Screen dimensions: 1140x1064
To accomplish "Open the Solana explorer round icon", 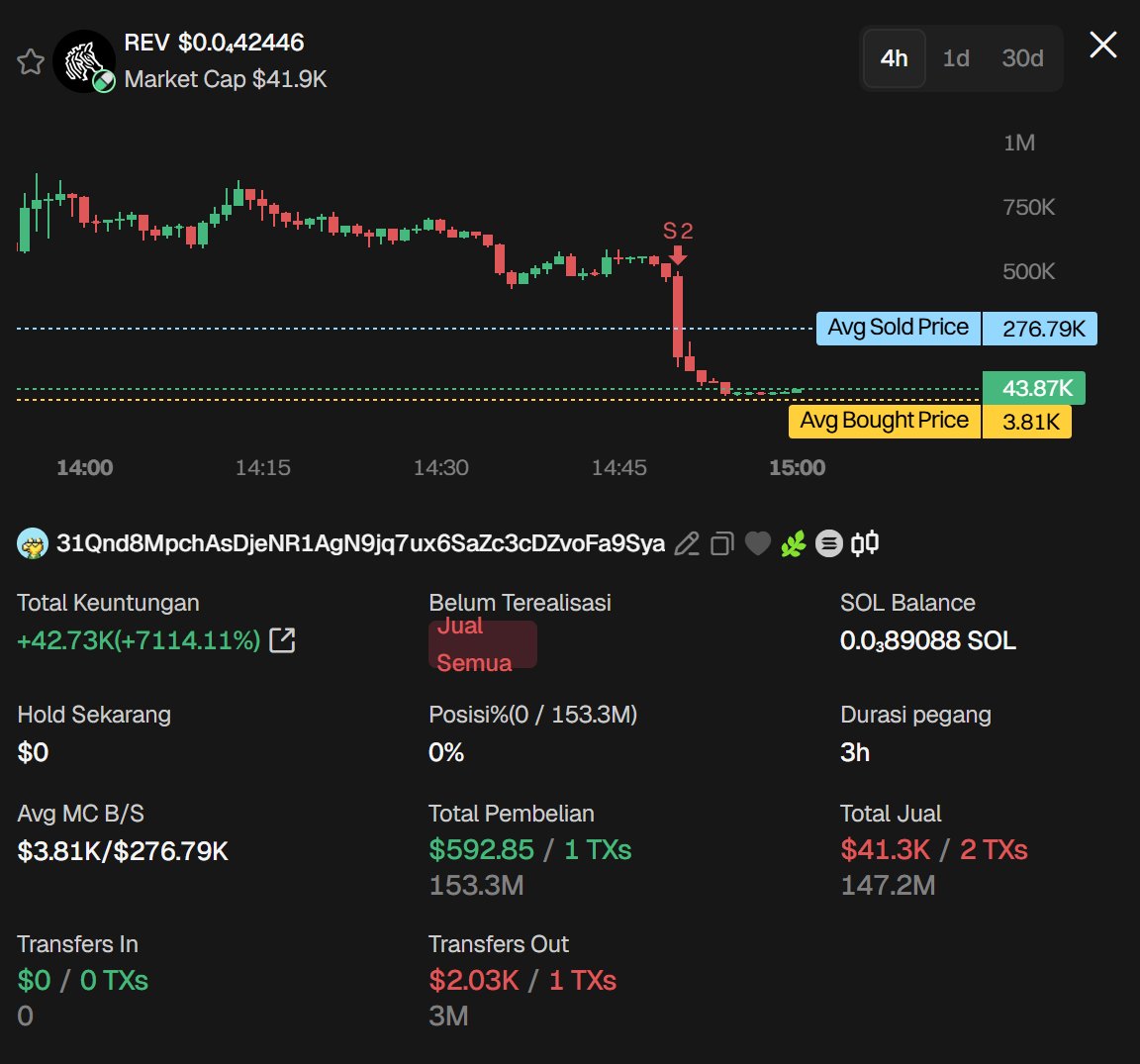I will click(829, 543).
